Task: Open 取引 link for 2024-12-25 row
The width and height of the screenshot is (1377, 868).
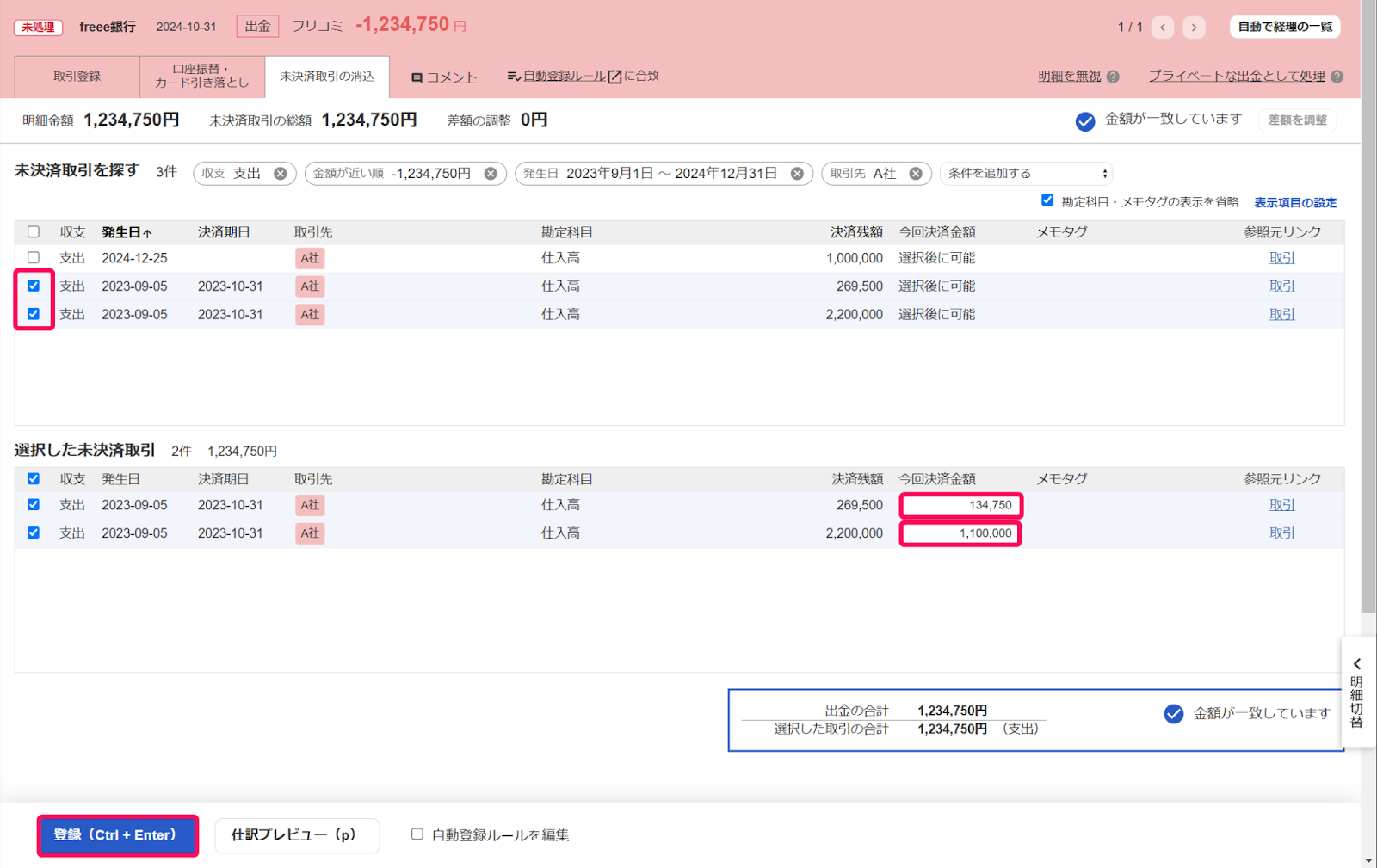Action: coord(1282,258)
